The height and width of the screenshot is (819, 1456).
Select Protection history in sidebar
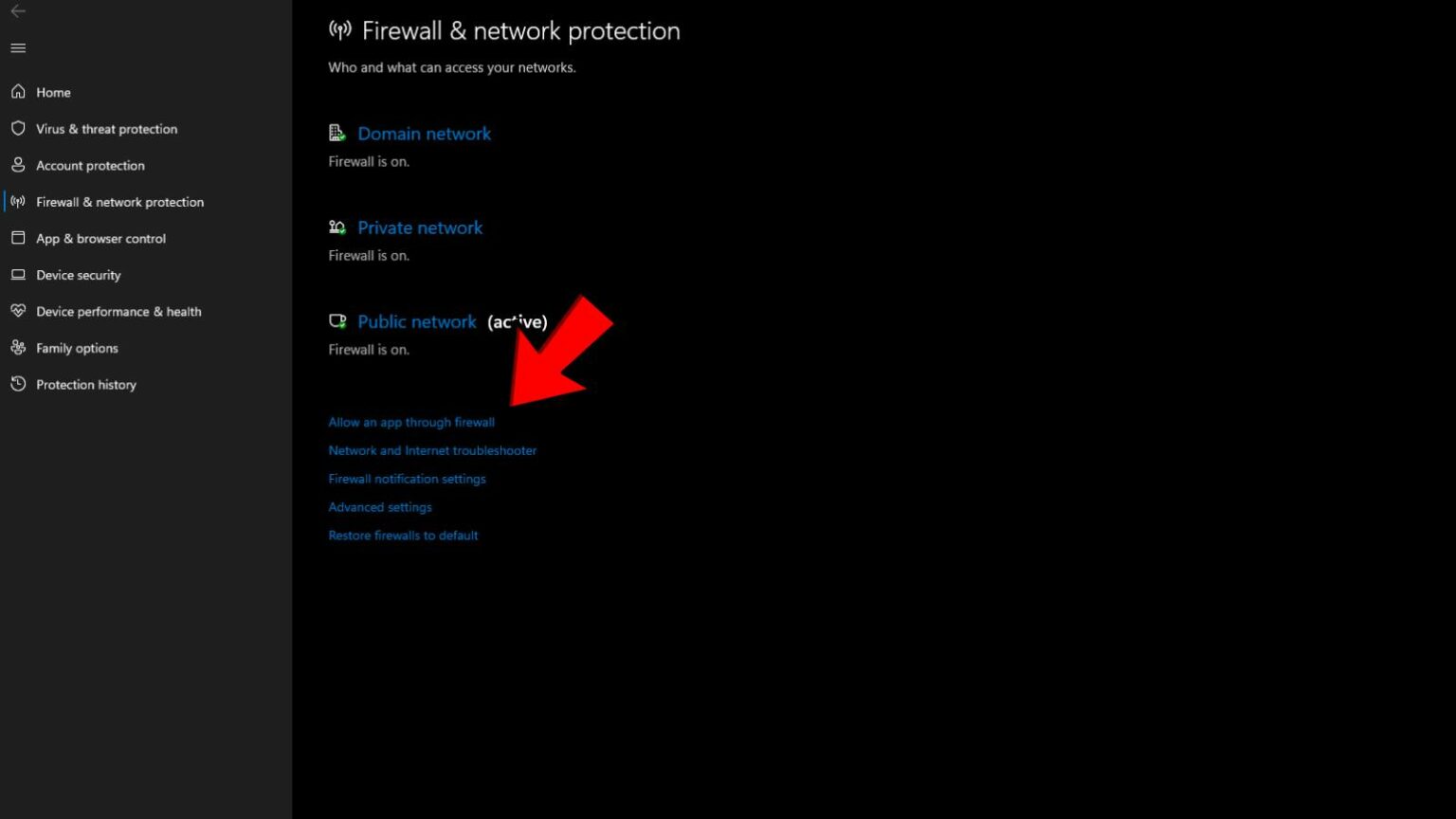point(85,384)
